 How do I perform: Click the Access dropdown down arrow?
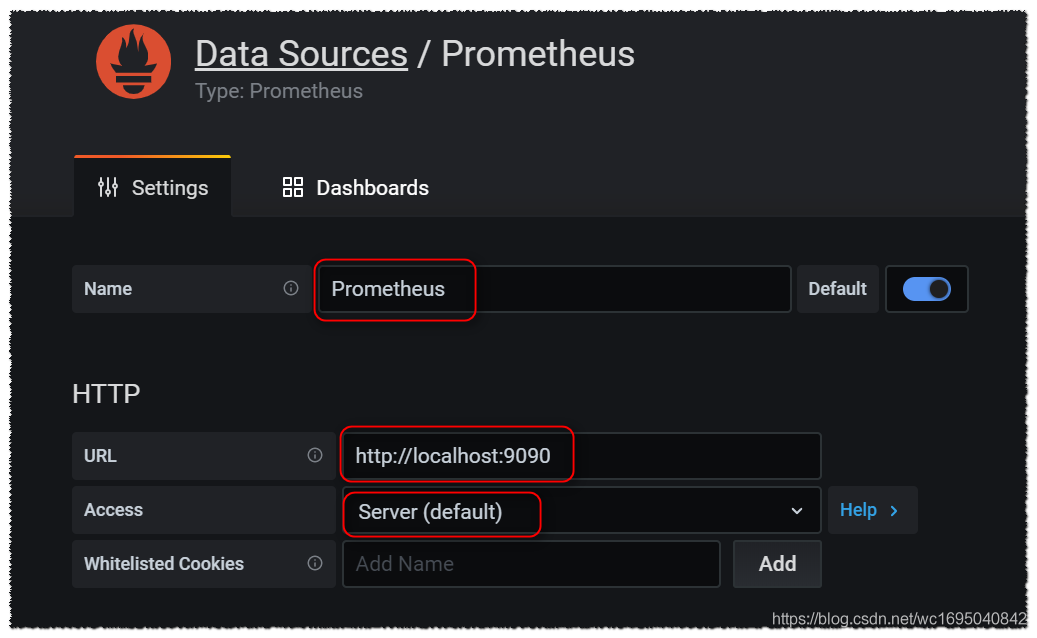797,511
